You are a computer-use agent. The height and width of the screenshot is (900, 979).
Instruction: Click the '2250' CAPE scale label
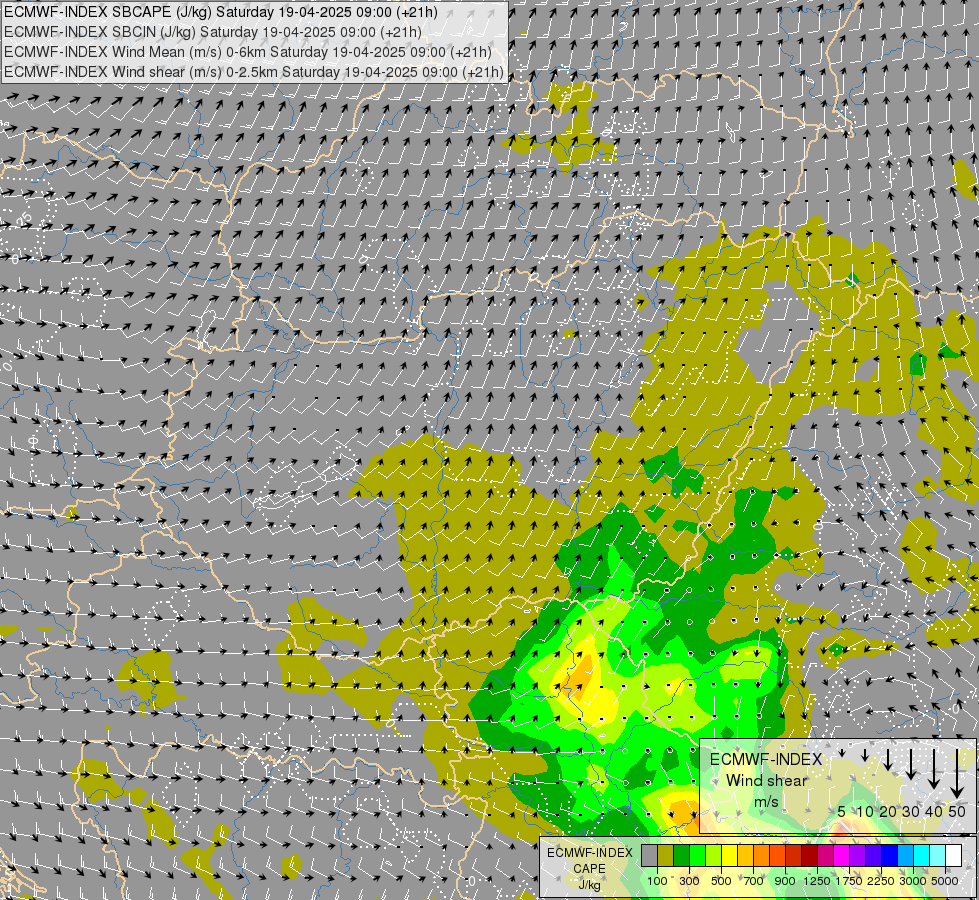[x=881, y=881]
